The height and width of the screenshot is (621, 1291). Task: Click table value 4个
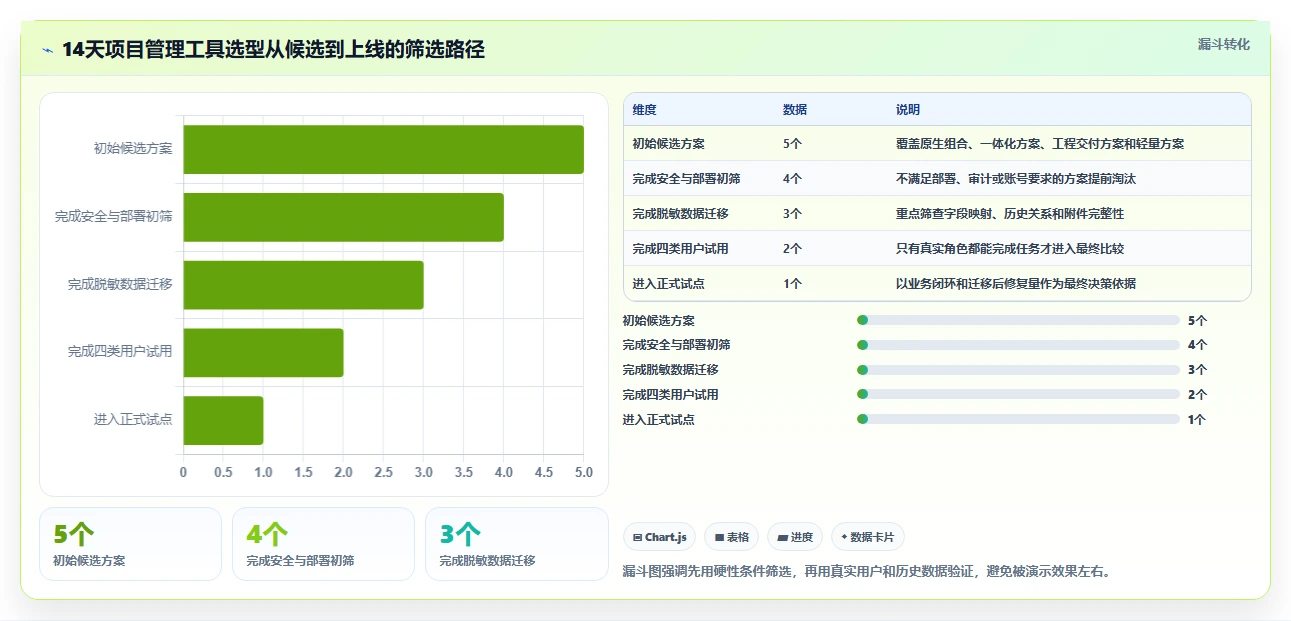coord(792,179)
